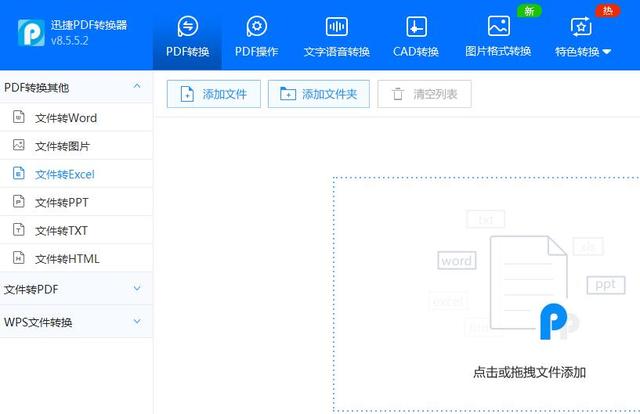Click the red 热 badge
Image resolution: width=640 pixels, height=414 pixels.
(607, 10)
